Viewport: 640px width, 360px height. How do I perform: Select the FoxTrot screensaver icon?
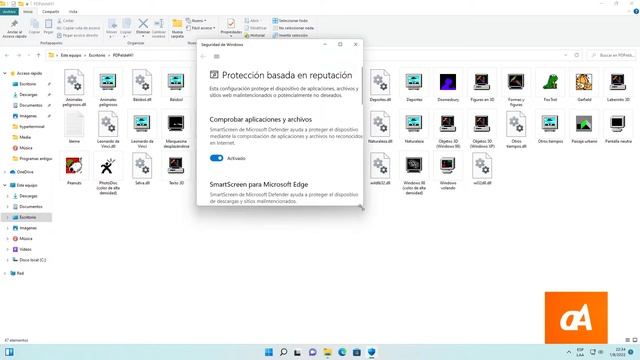coord(550,82)
